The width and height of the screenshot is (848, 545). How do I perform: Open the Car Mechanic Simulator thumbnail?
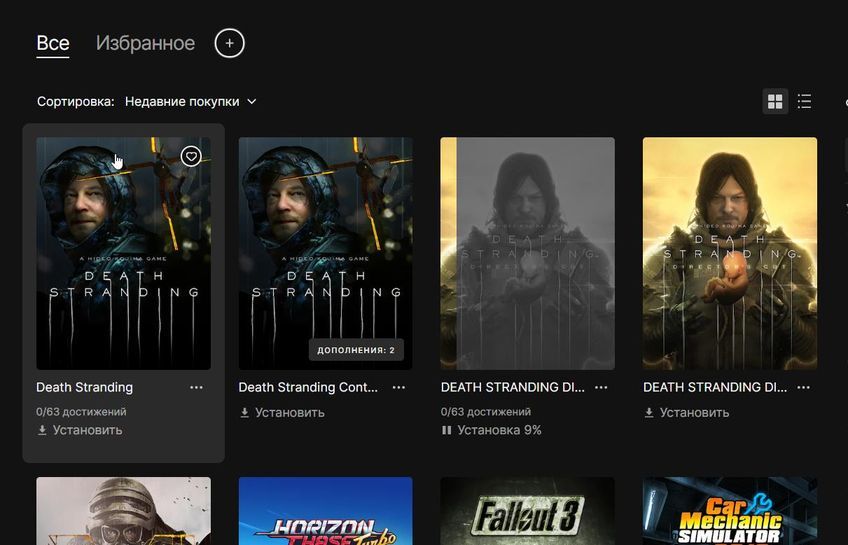point(729,511)
